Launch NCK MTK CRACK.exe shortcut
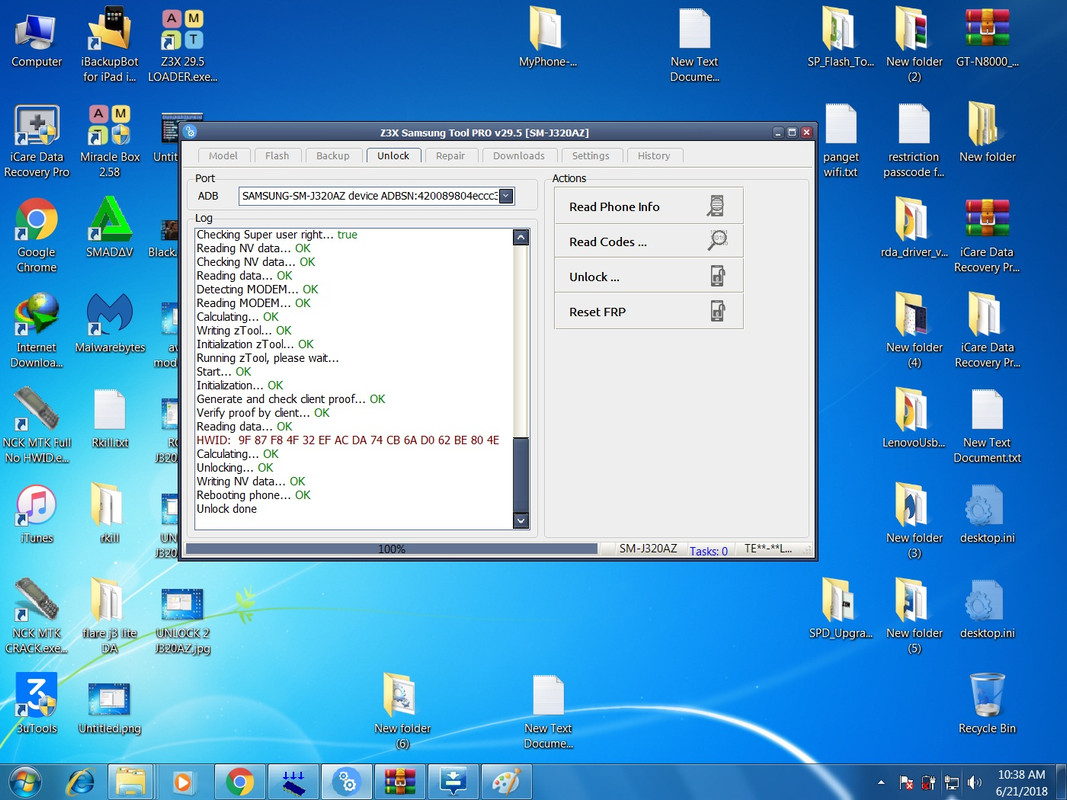This screenshot has height=800, width=1067. 37,616
